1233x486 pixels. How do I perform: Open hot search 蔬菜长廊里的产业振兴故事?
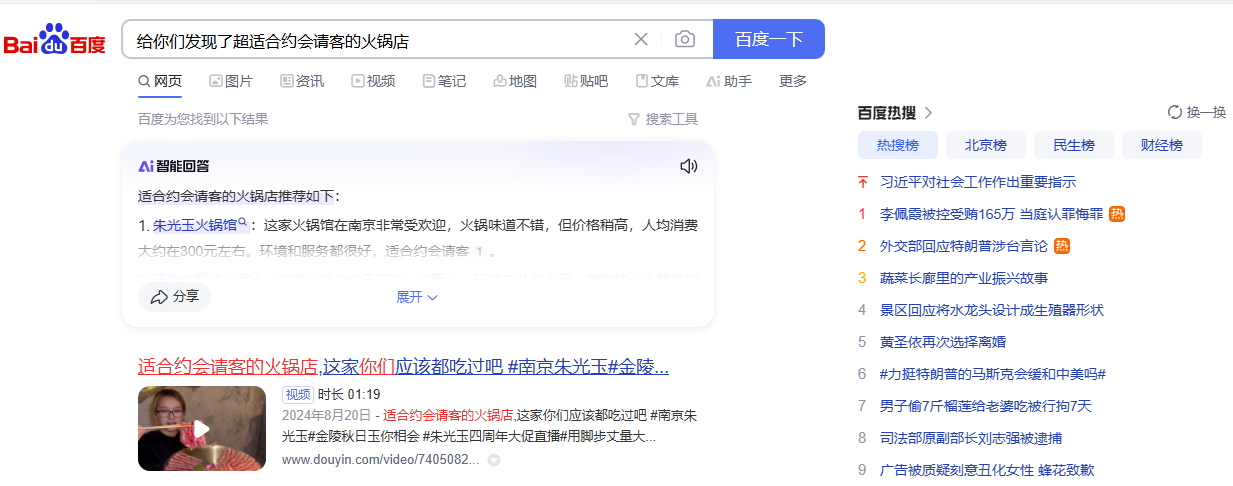click(964, 278)
